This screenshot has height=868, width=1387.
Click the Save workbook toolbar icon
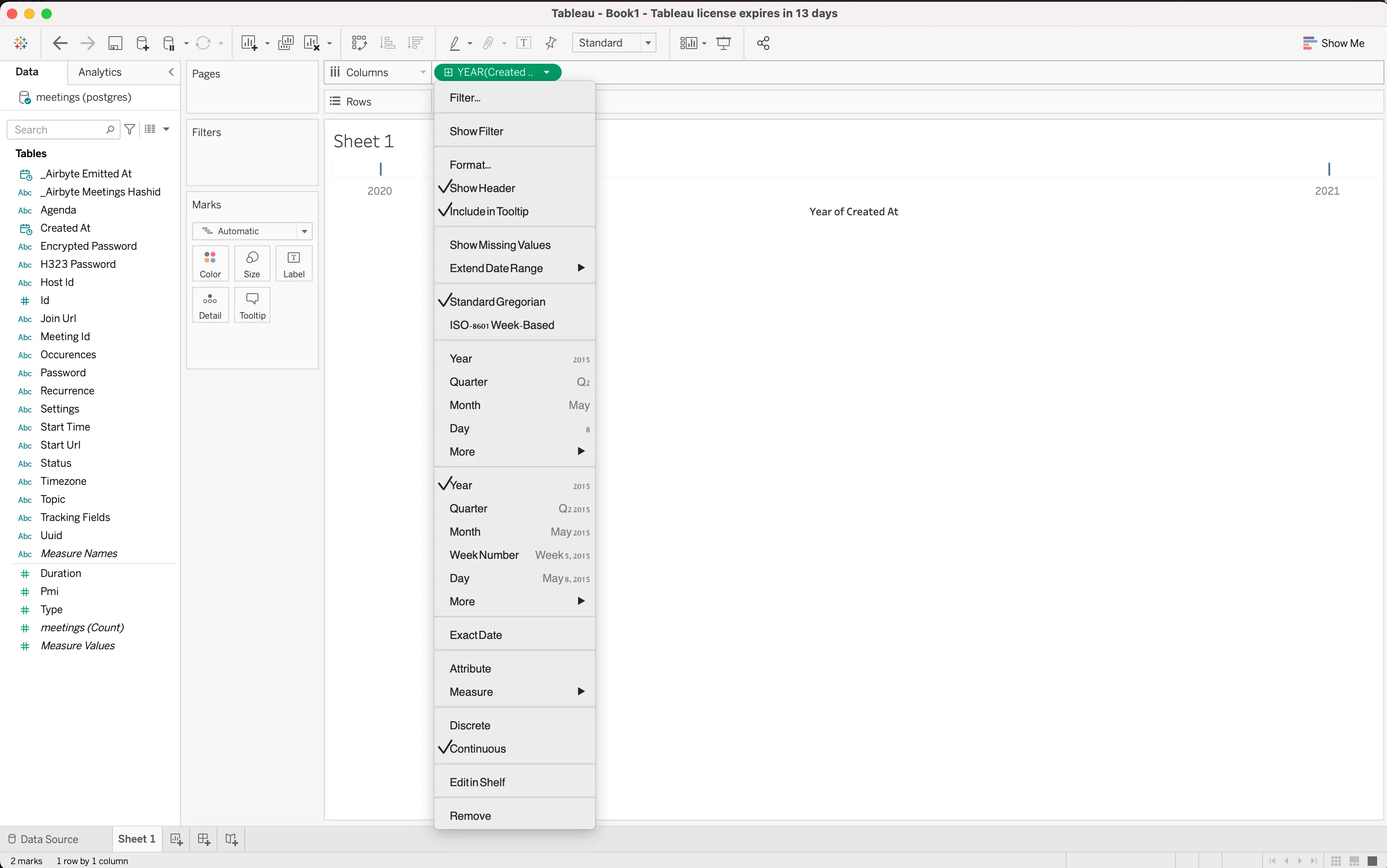tap(115, 43)
